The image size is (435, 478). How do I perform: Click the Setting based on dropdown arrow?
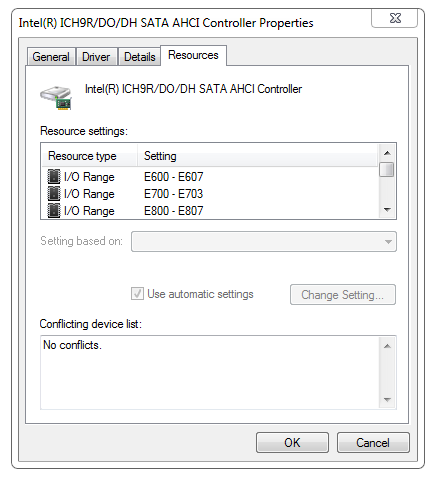pyautogui.click(x=388, y=242)
